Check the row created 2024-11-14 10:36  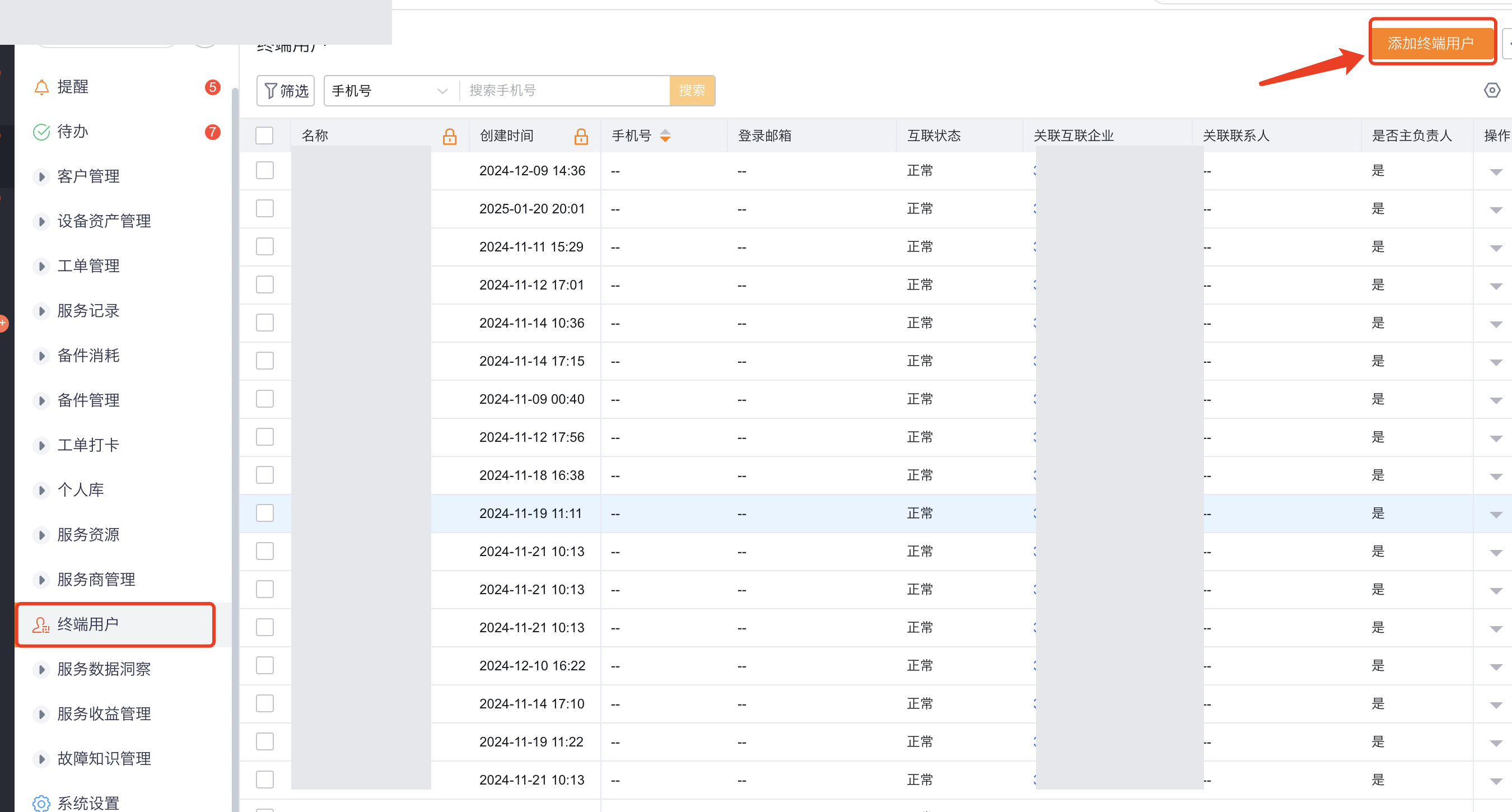tap(265, 323)
